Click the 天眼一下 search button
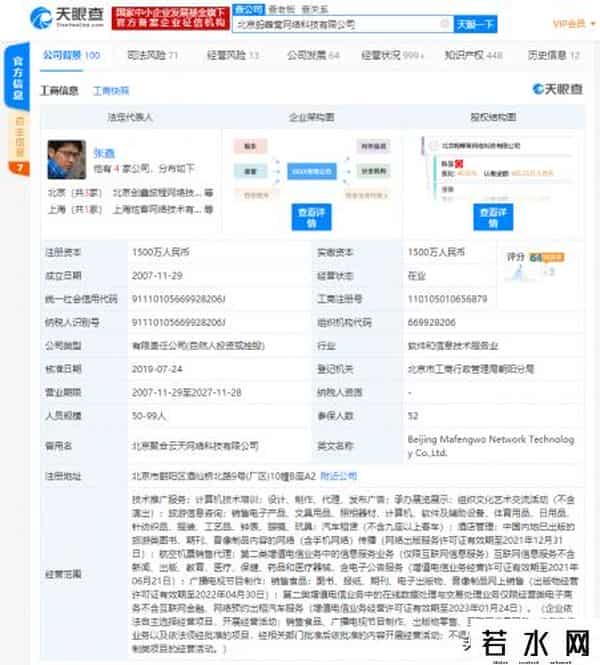This screenshot has height=665, width=600. point(475,24)
